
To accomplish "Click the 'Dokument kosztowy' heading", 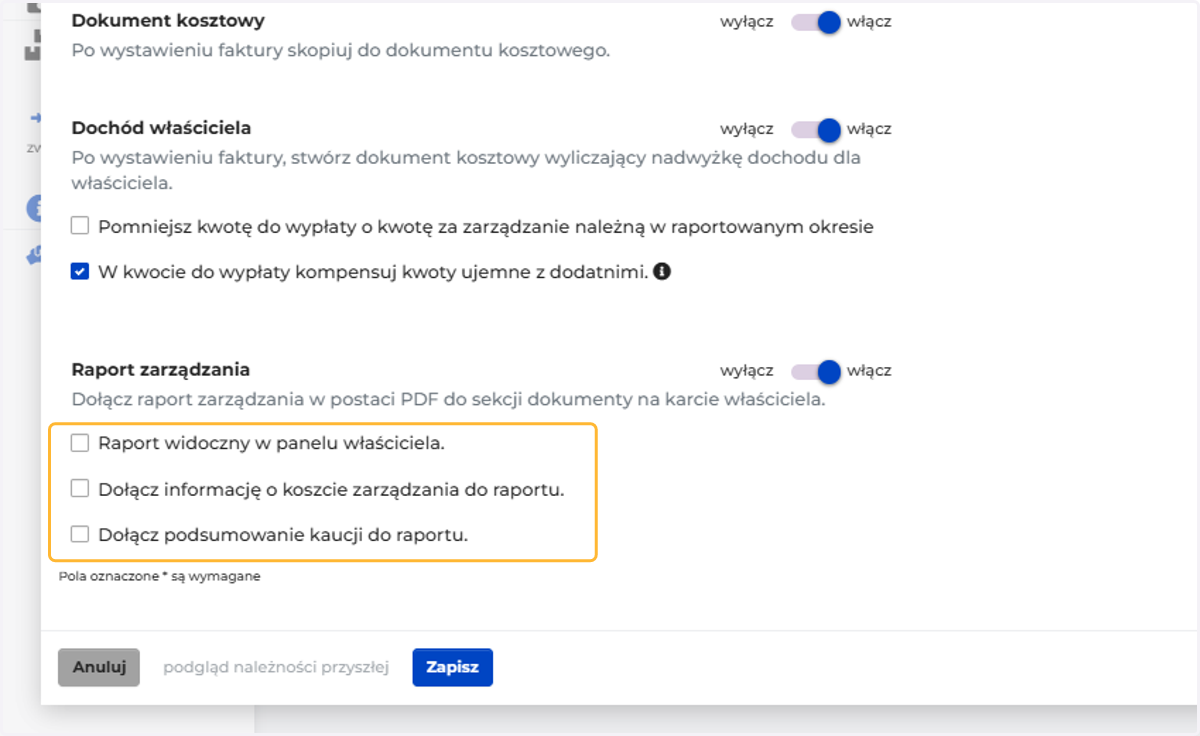I will coord(168,20).
